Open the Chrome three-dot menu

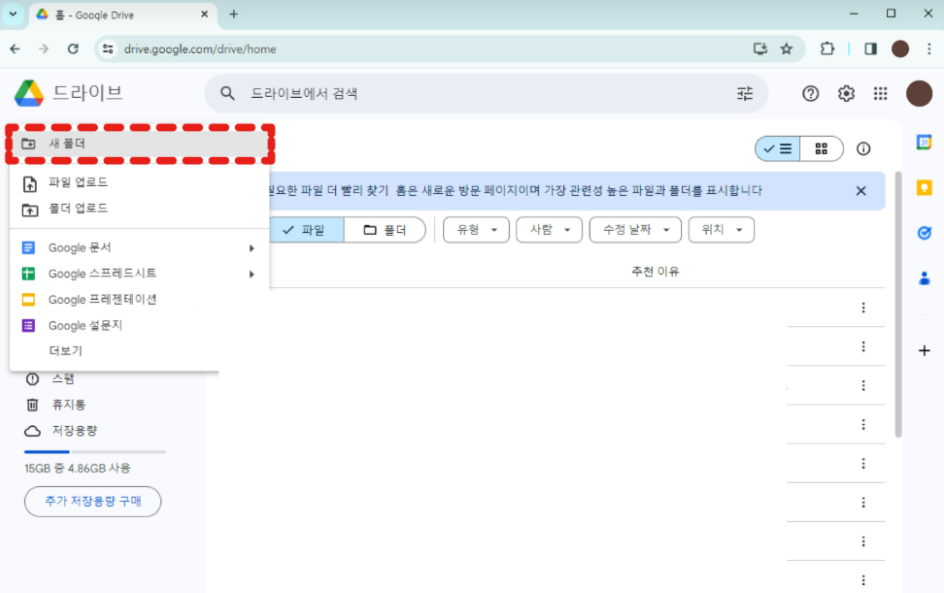[x=929, y=49]
